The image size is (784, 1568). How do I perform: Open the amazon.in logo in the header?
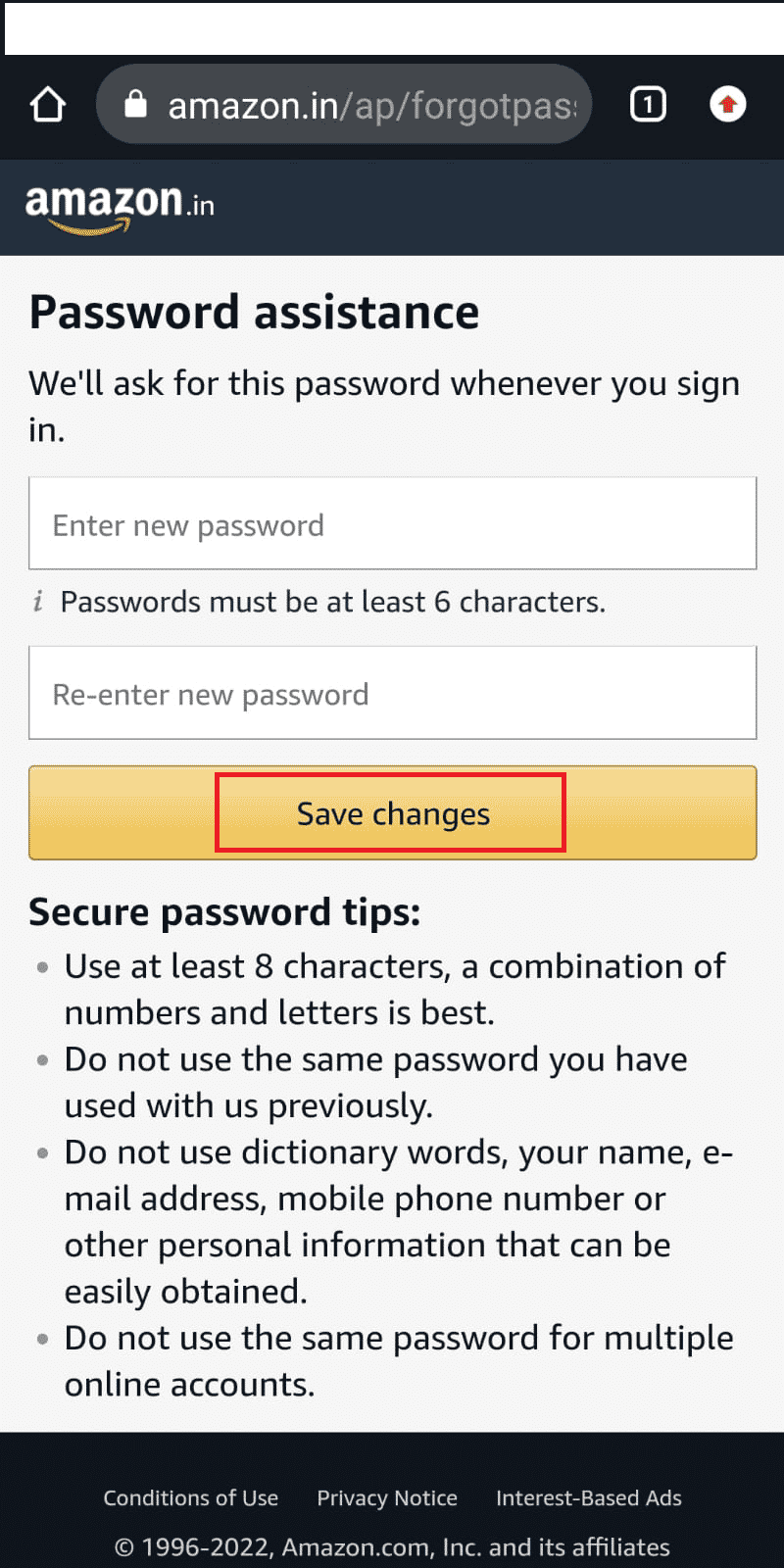[x=120, y=208]
